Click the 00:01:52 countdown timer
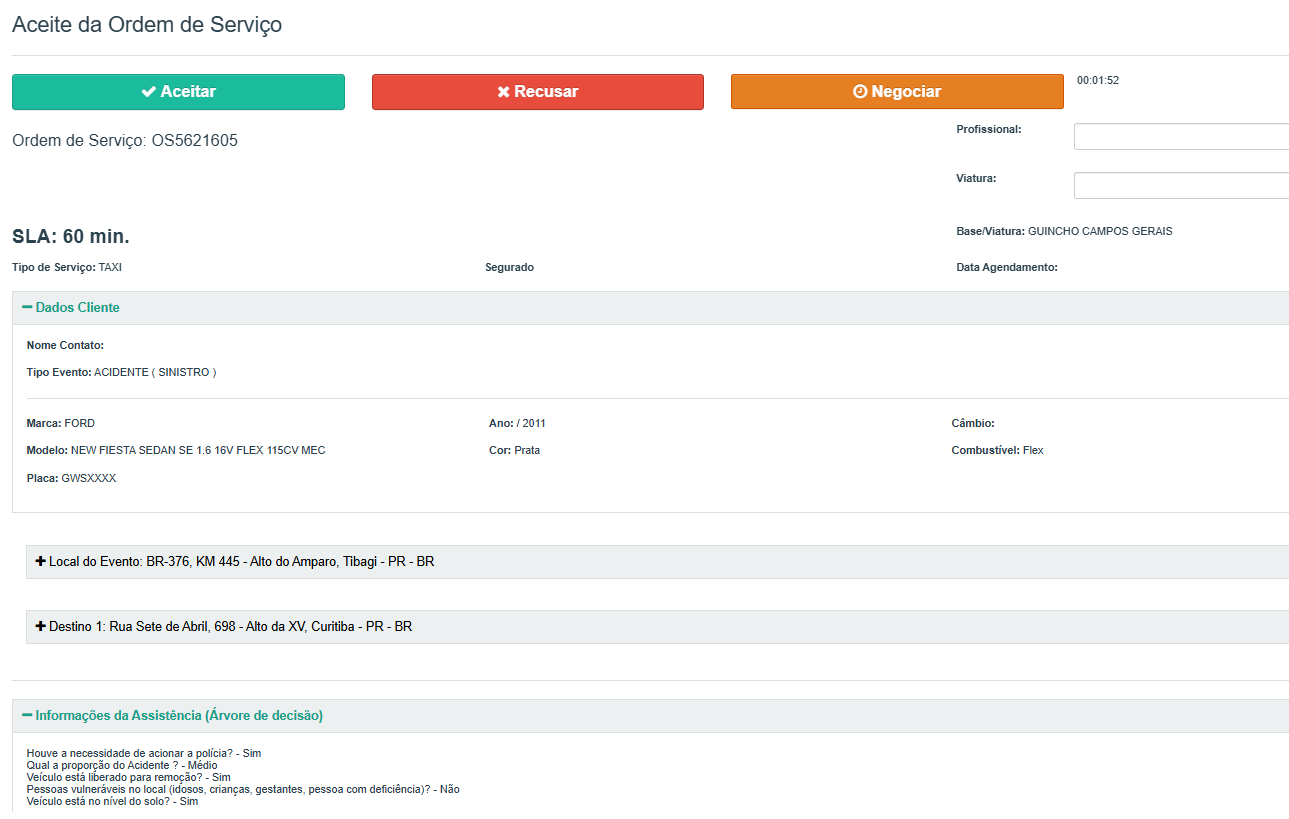Image resolution: width=1289 pixels, height=819 pixels. pos(1098,81)
